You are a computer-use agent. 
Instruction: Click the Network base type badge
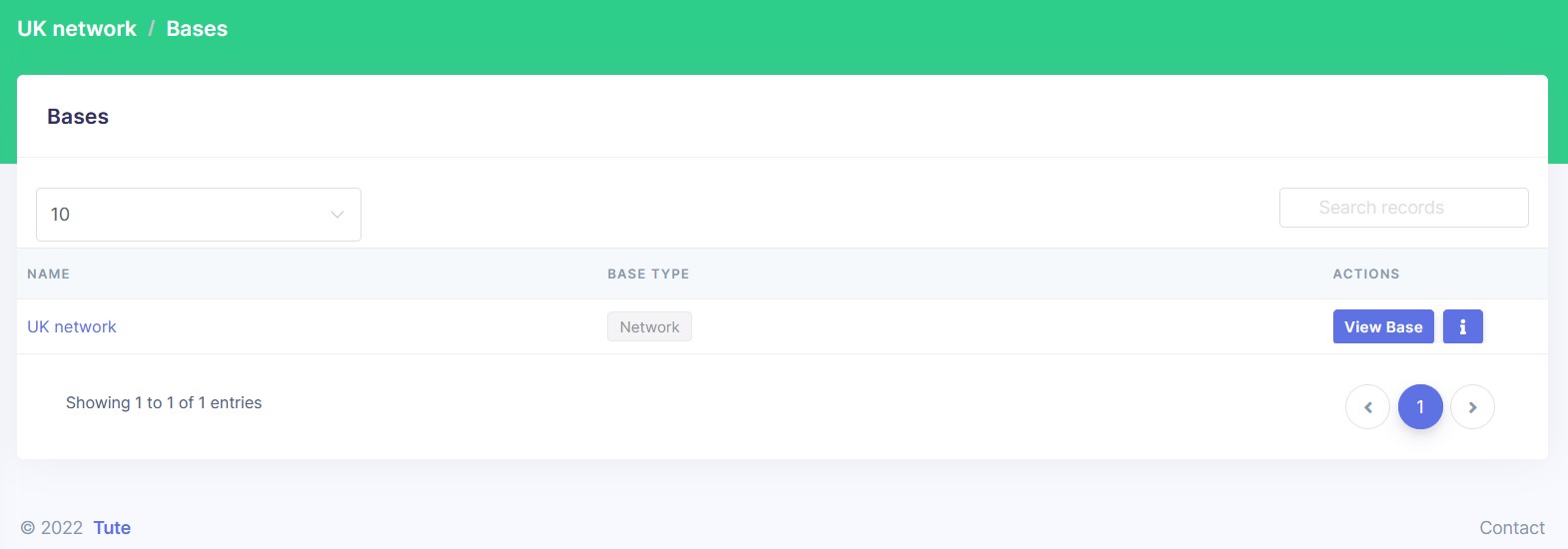pyautogui.click(x=649, y=326)
